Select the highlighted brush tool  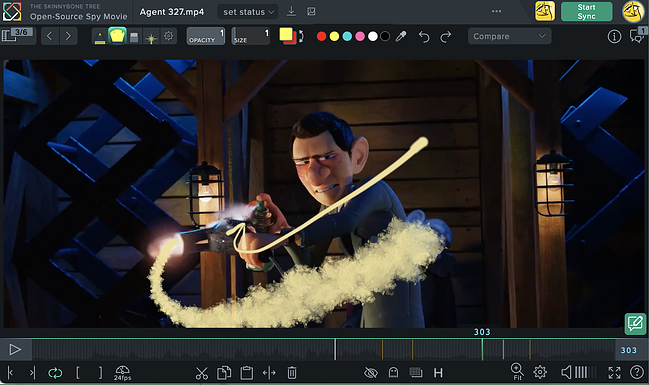click(x=117, y=36)
